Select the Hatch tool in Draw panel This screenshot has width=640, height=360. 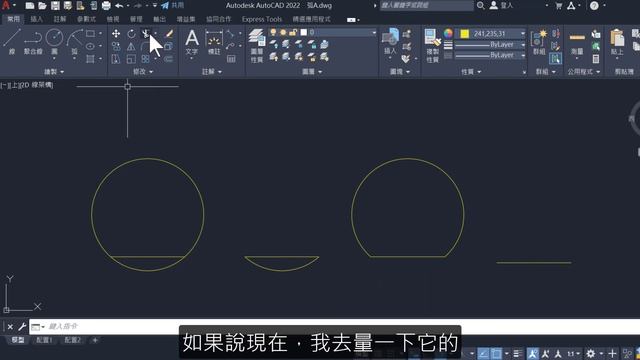tap(90, 59)
